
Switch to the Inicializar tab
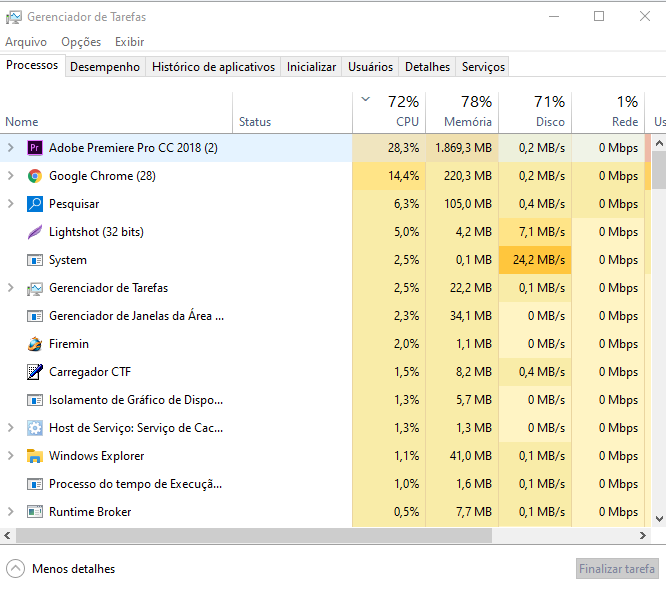311,67
